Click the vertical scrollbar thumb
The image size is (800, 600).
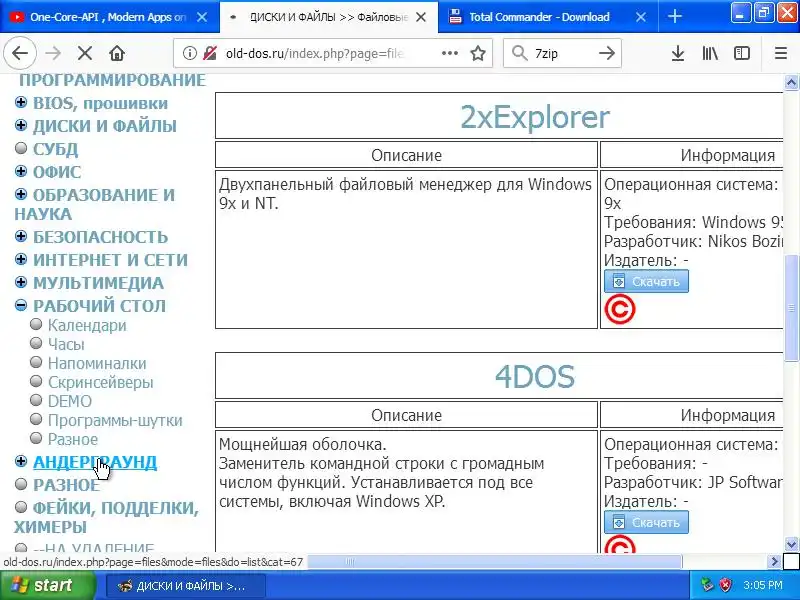coord(791,308)
